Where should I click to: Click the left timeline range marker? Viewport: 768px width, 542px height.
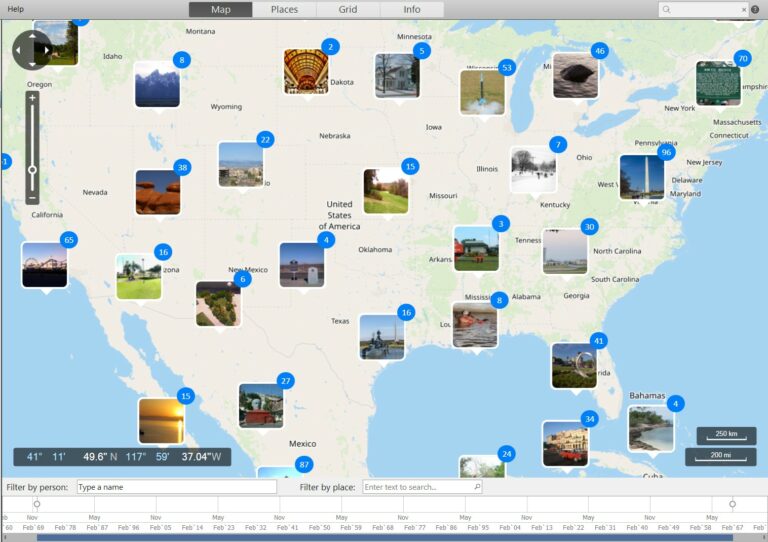37,504
